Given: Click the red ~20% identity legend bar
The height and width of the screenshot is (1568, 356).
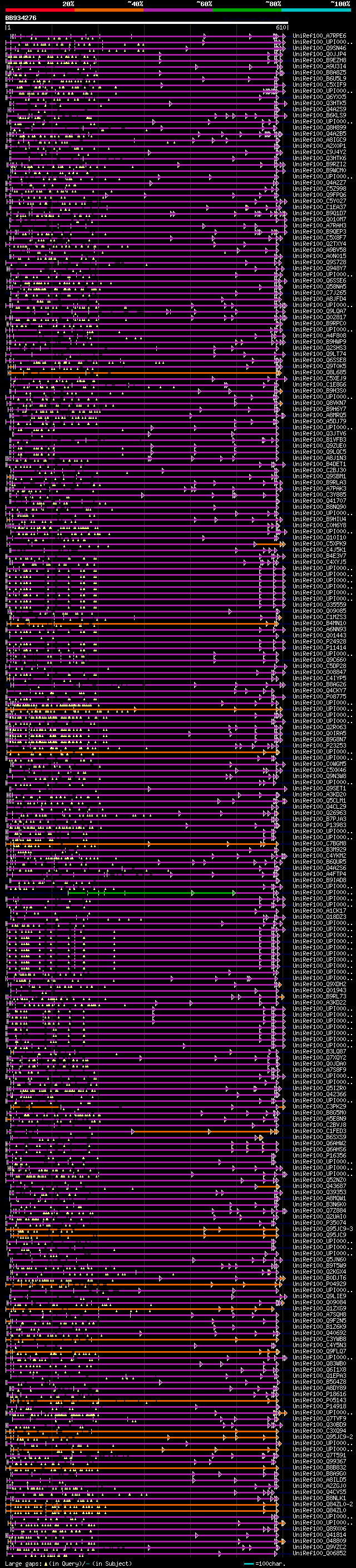Looking at the screenshot, I should click(40, 10).
